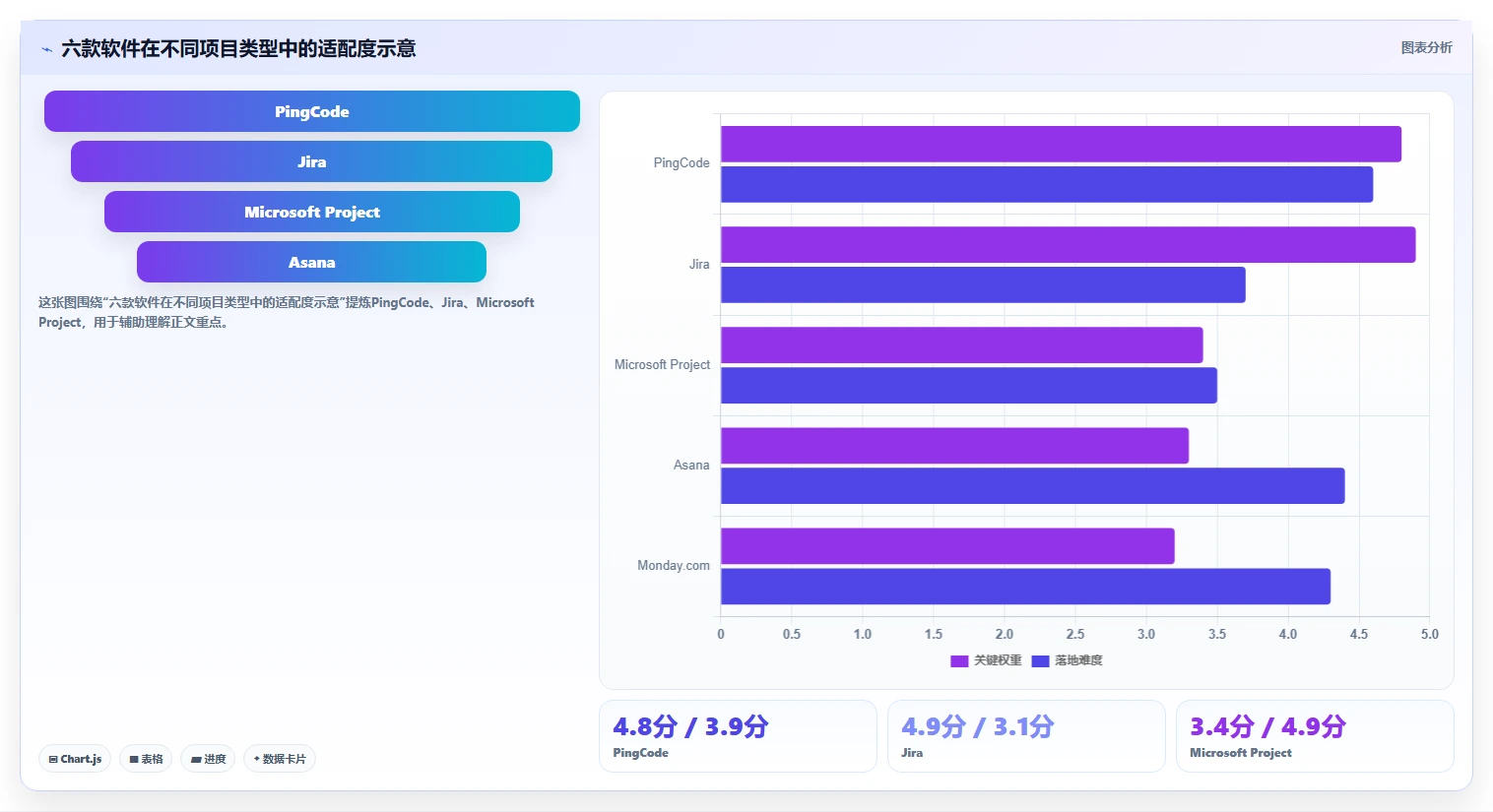The image size is (1493, 812).
Task: Click the chart title 六款软件在不同项目类型中的适配度示意
Action: (238, 48)
